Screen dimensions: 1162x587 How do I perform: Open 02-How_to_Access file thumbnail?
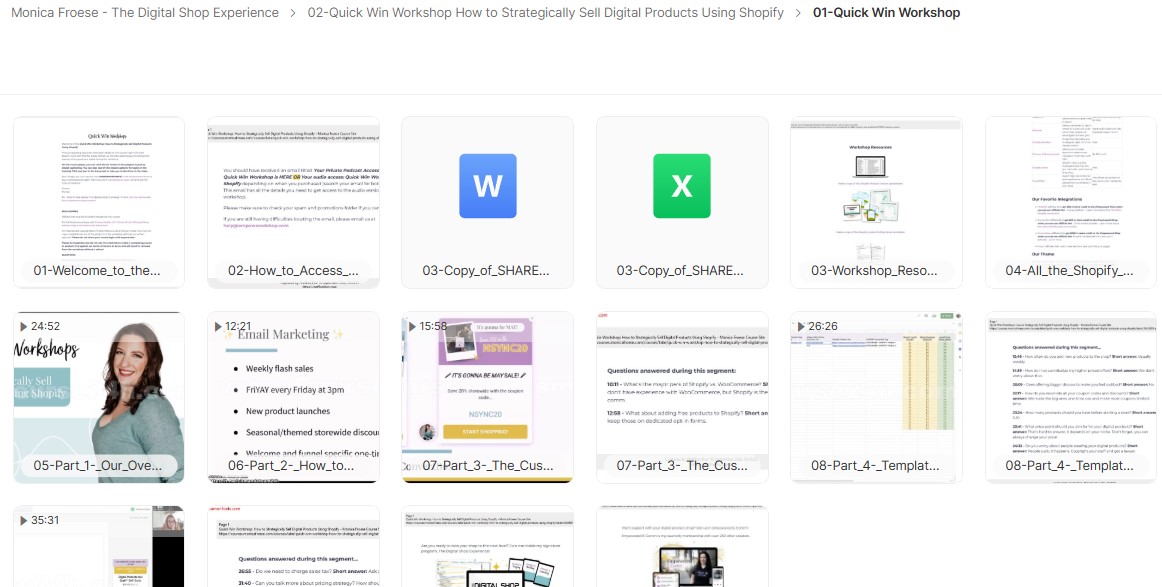293,202
